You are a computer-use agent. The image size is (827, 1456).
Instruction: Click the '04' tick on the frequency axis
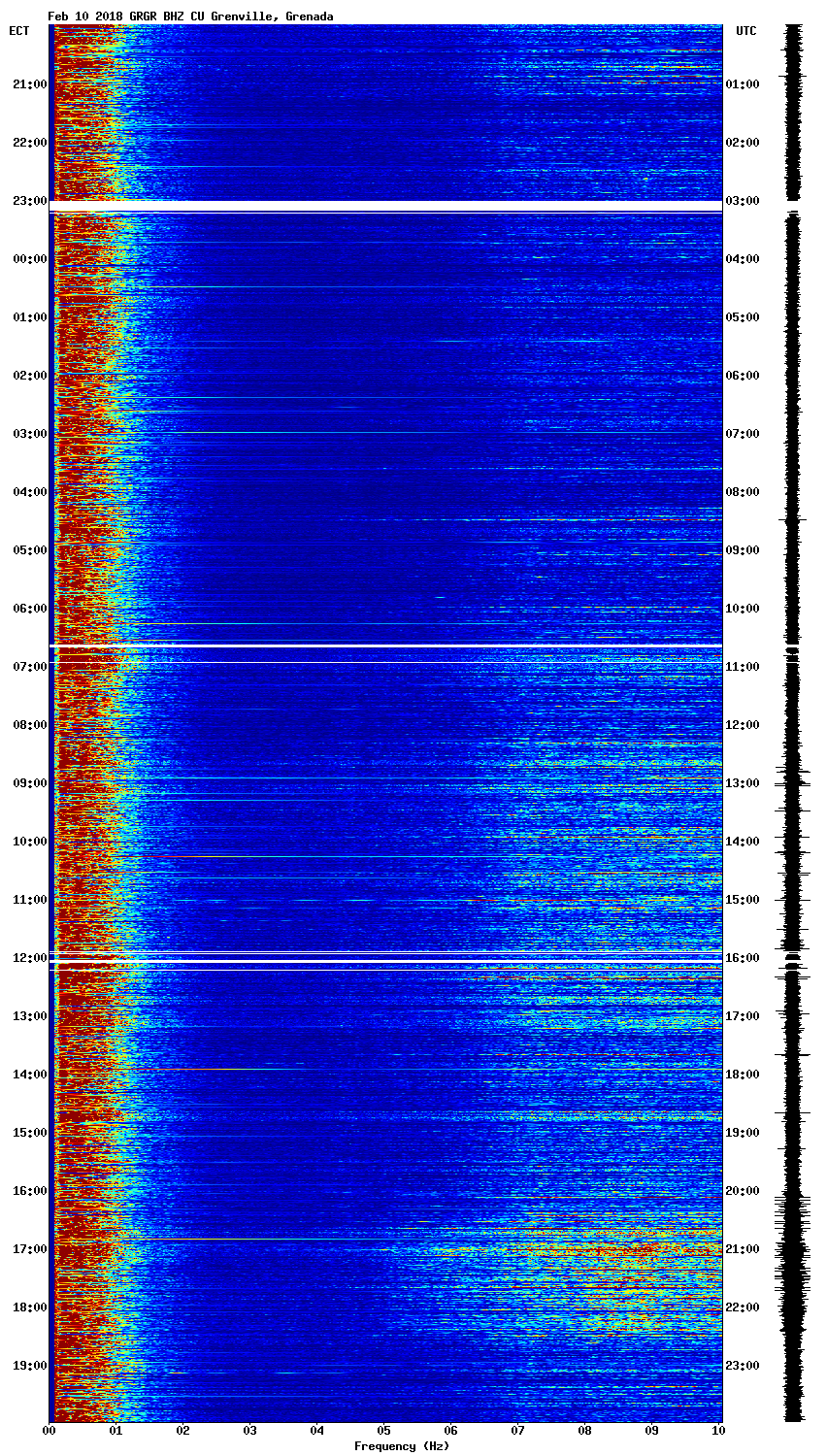pyautogui.click(x=316, y=1431)
